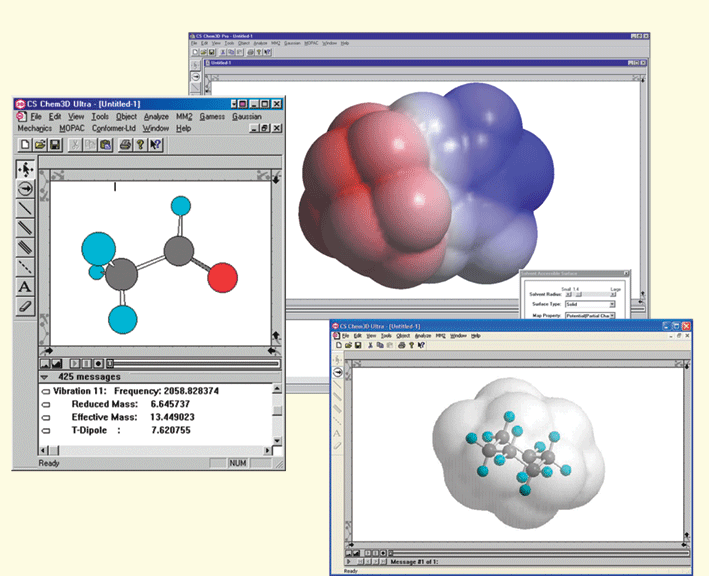The width and height of the screenshot is (709, 576).
Task: Select Trackball tool in Chem3D Pro back window
Action: coord(195,77)
